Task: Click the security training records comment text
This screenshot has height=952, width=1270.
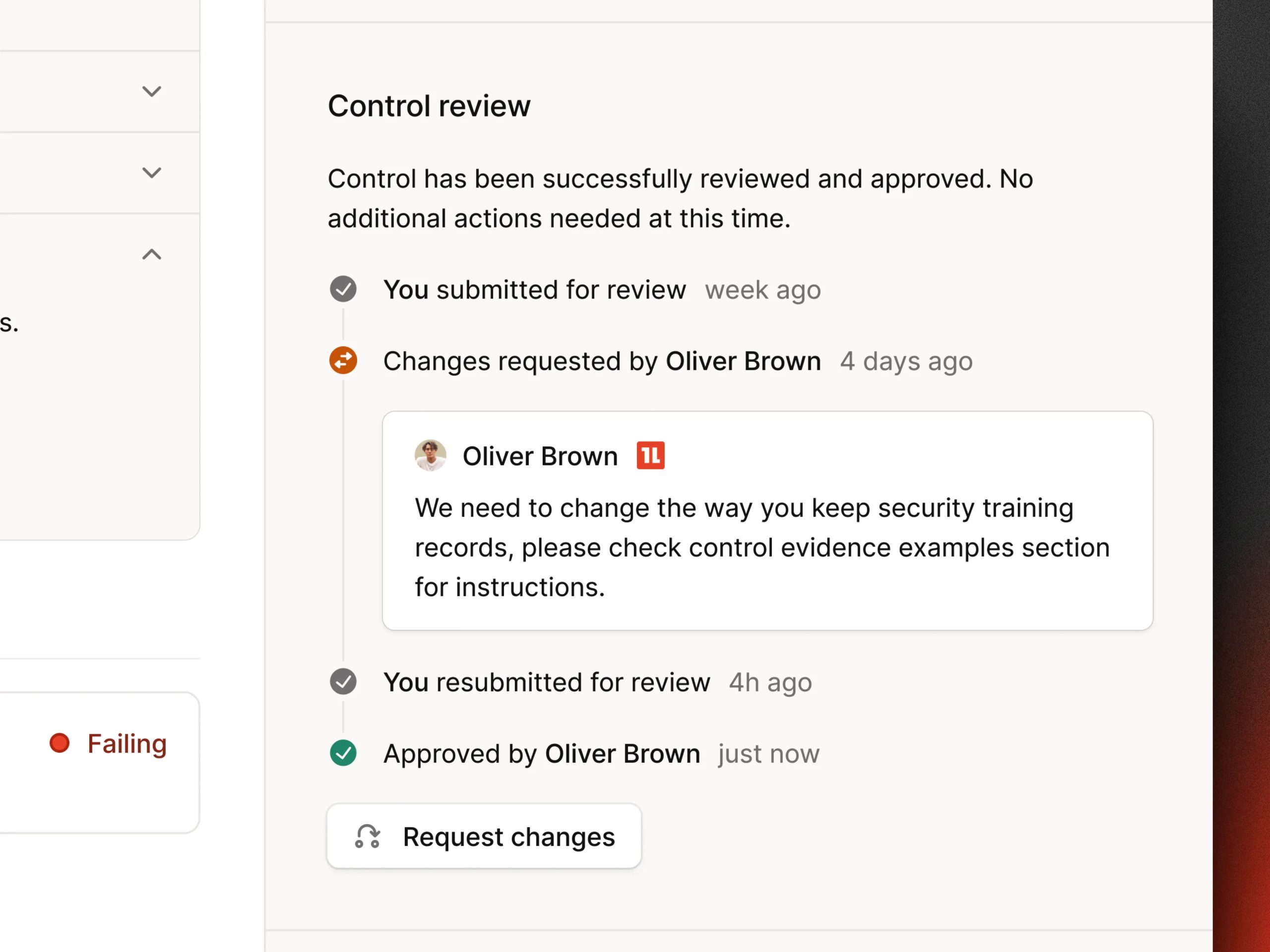Action: tap(762, 547)
